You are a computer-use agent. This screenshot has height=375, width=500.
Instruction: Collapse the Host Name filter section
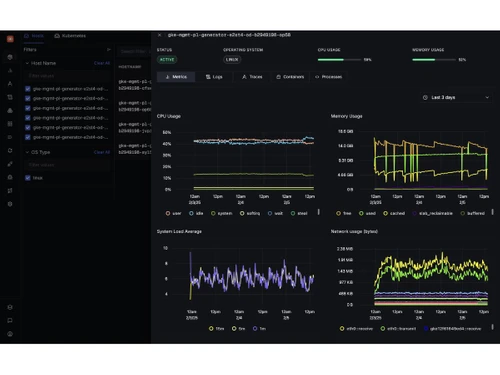27,63
